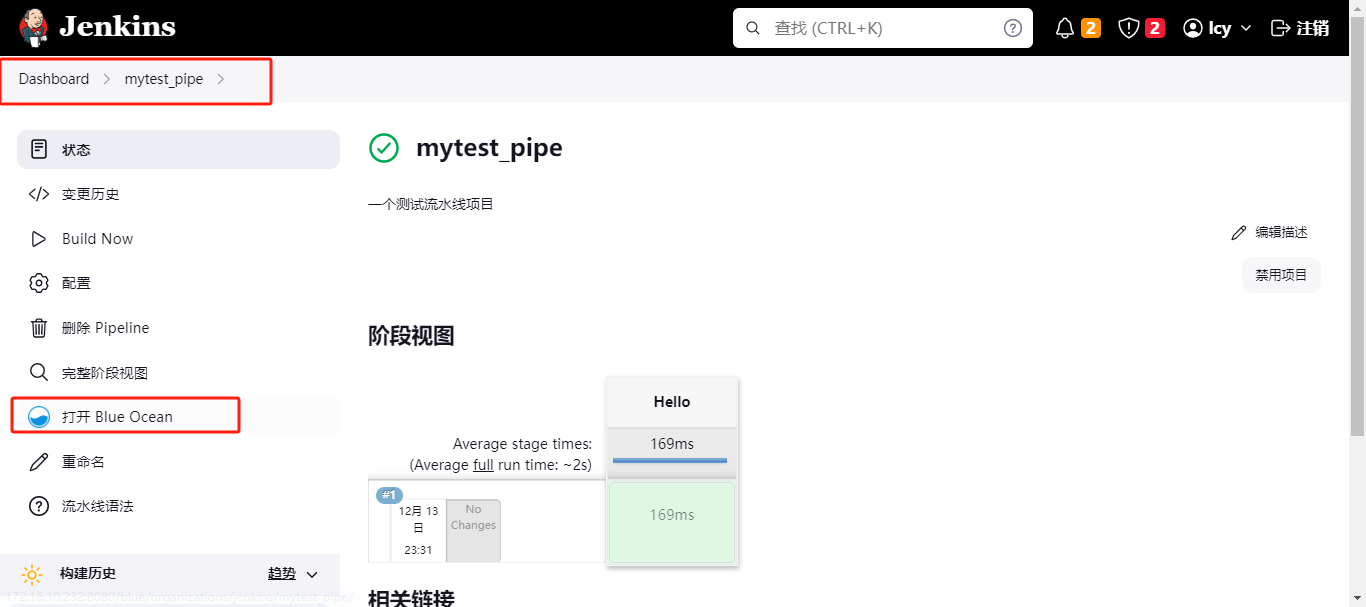The width and height of the screenshot is (1366, 607).
Task: Expand the breadcrumb chevron after mytest_pipe
Action: click(221, 79)
